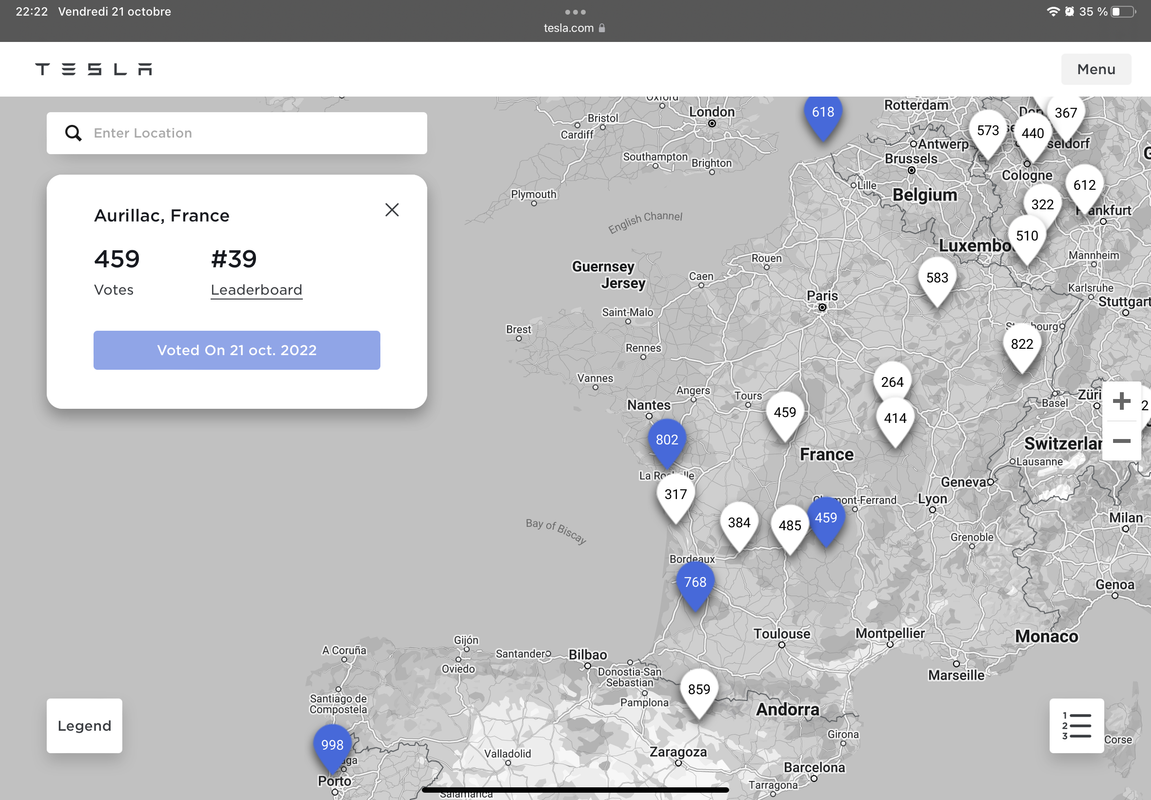The height and width of the screenshot is (800, 1151).
Task: Tap the battery status icon
Action: click(1123, 12)
